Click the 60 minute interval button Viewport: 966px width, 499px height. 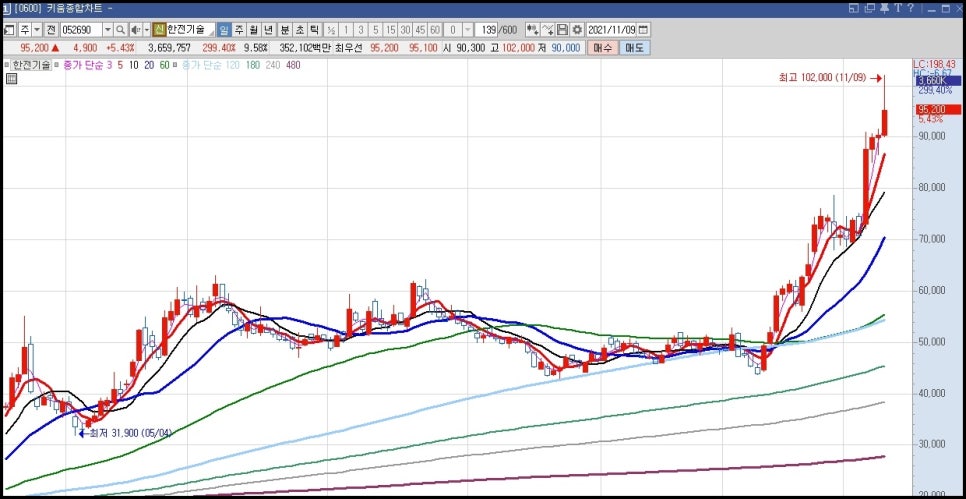click(x=435, y=30)
